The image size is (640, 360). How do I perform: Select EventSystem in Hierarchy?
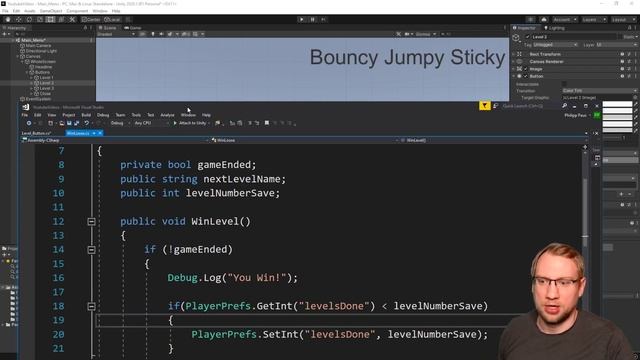click(38, 99)
